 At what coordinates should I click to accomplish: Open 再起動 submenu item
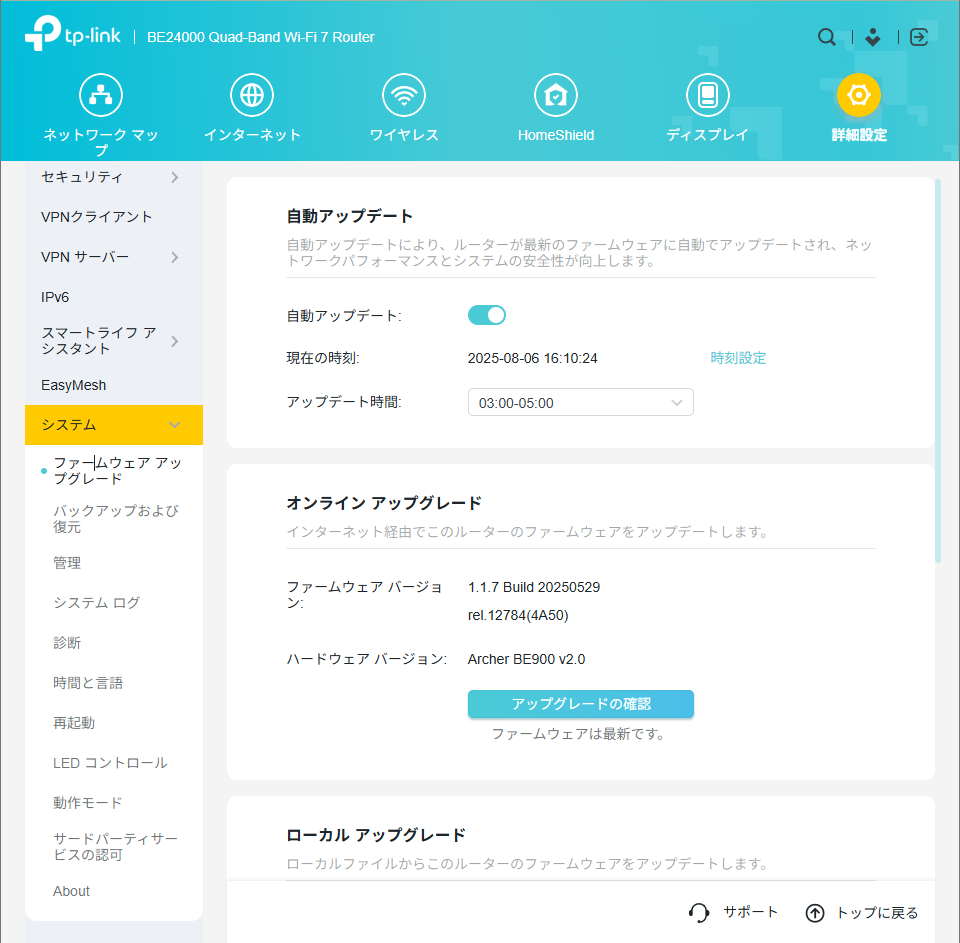[x=73, y=723]
